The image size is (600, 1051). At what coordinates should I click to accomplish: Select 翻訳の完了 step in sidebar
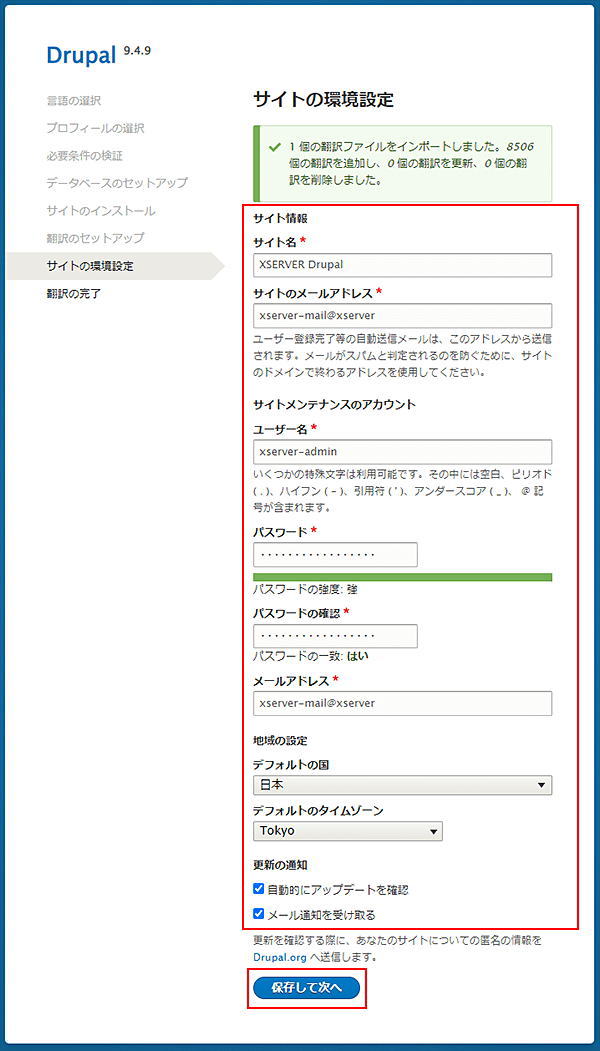(74, 294)
